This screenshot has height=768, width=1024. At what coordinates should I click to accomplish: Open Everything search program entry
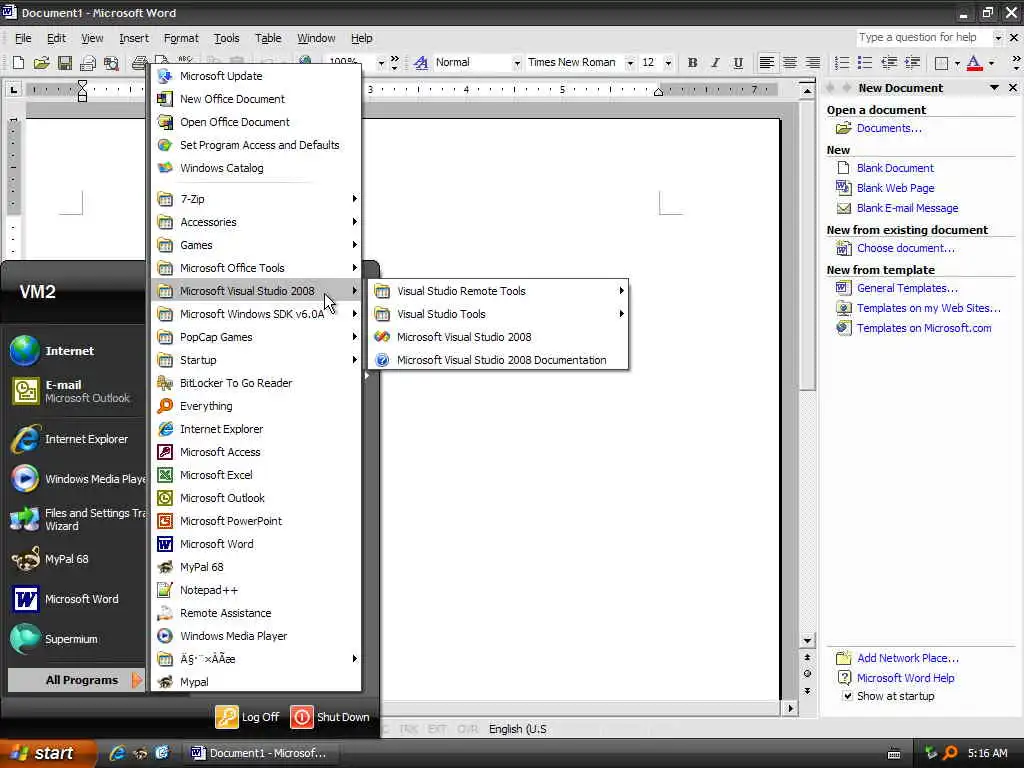click(257, 406)
